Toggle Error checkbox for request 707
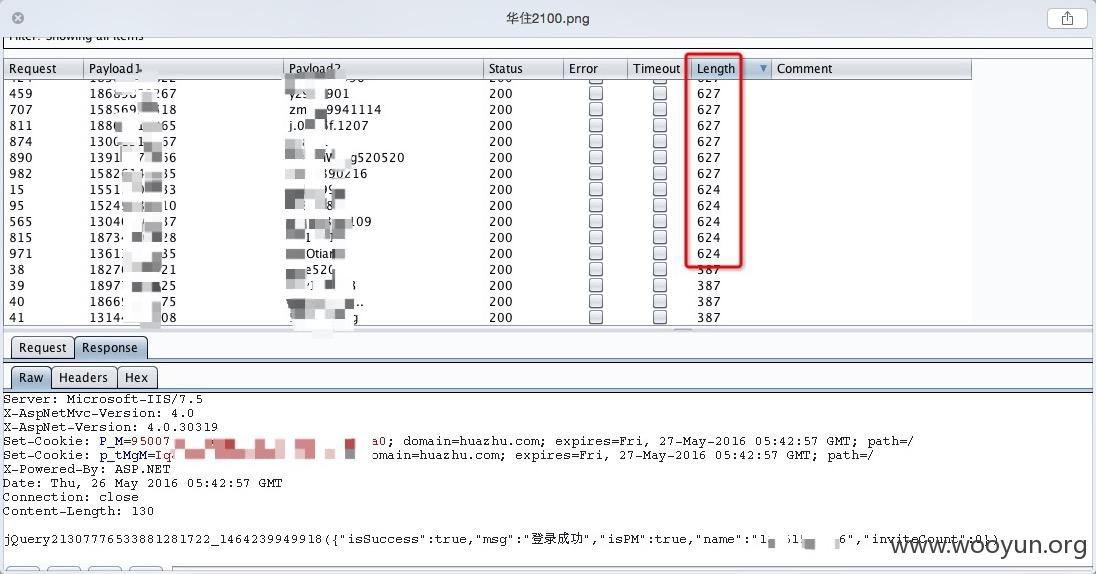Image resolution: width=1096 pixels, height=574 pixels. (x=596, y=109)
